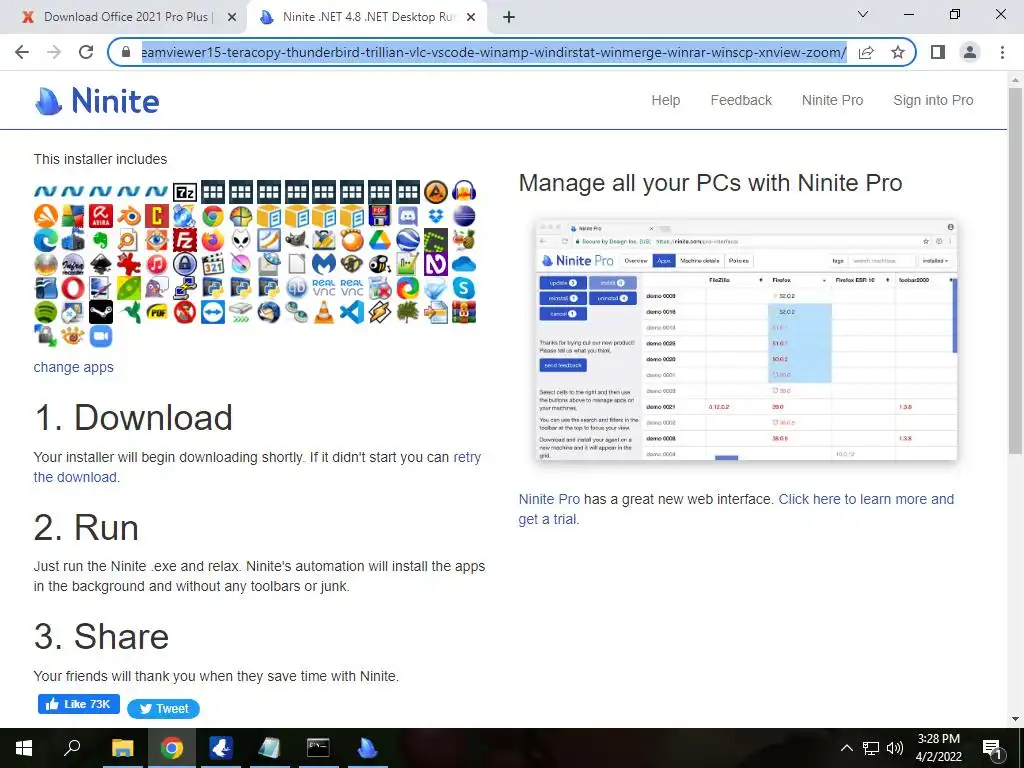Click the 7-Zip icon in installer list
The height and width of the screenshot is (768, 1024).
(185, 192)
